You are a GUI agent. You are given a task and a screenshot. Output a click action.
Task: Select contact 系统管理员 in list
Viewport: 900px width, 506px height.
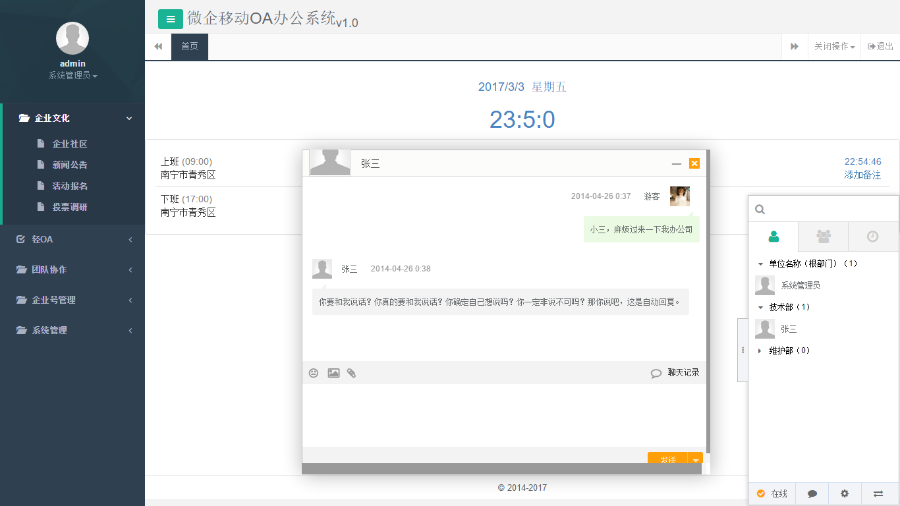tap(824, 285)
